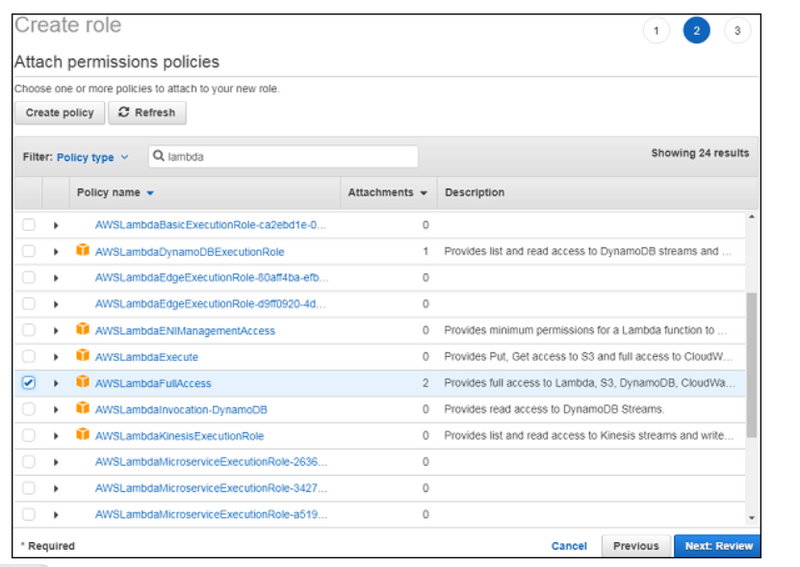Expand the AWSLambdaFullAccess row details arrow

[x=56, y=384]
